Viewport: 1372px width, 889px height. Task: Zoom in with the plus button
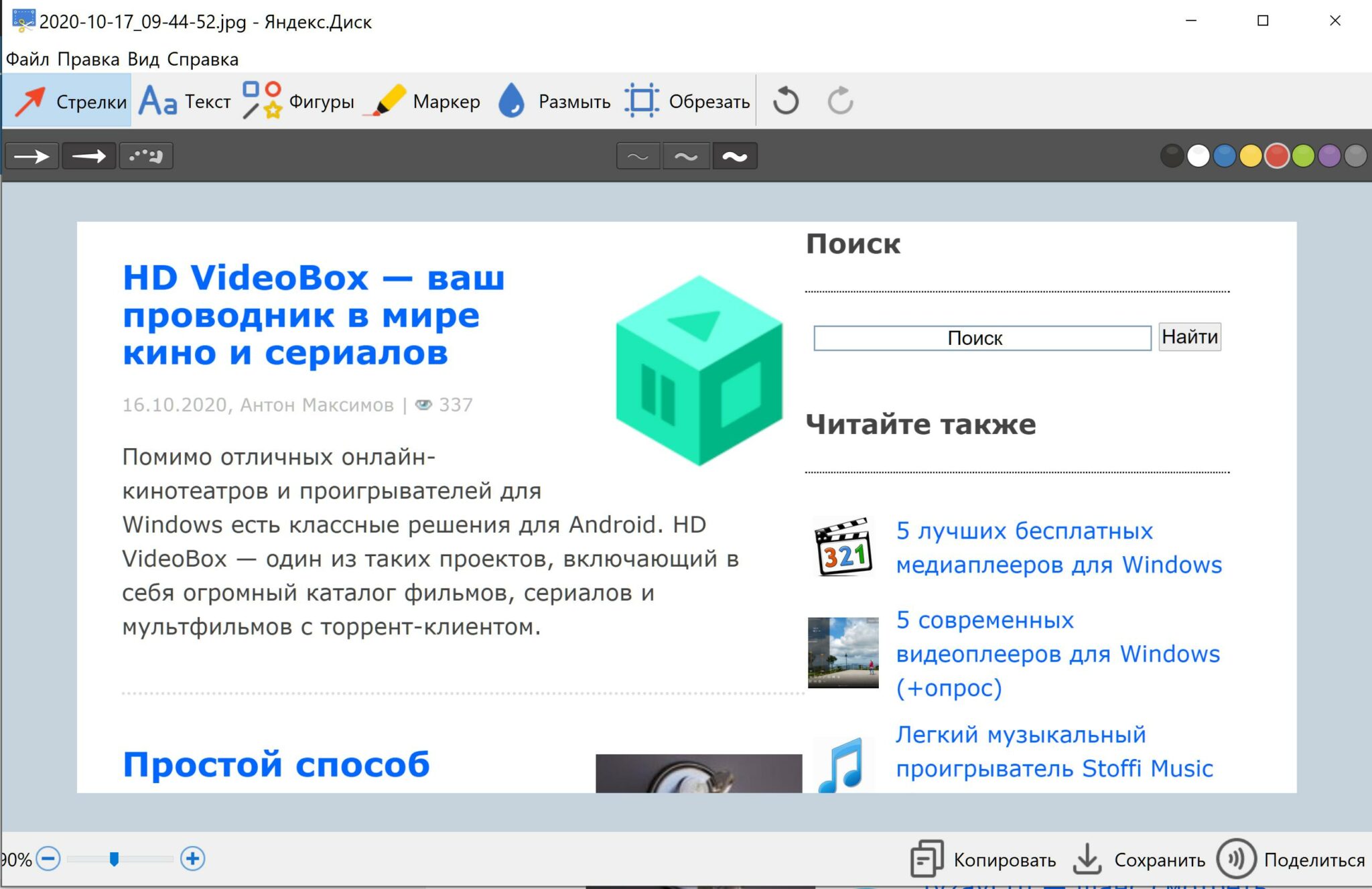193,859
